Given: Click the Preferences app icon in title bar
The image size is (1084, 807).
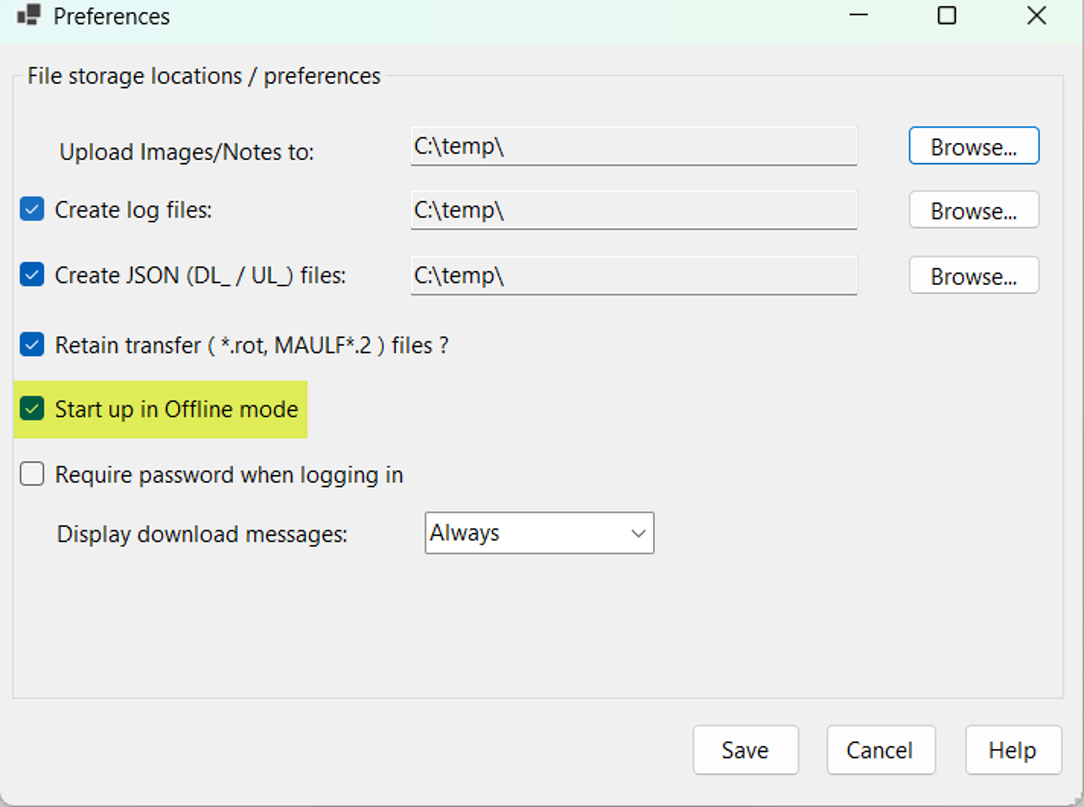Looking at the screenshot, I should pyautogui.click(x=28, y=16).
